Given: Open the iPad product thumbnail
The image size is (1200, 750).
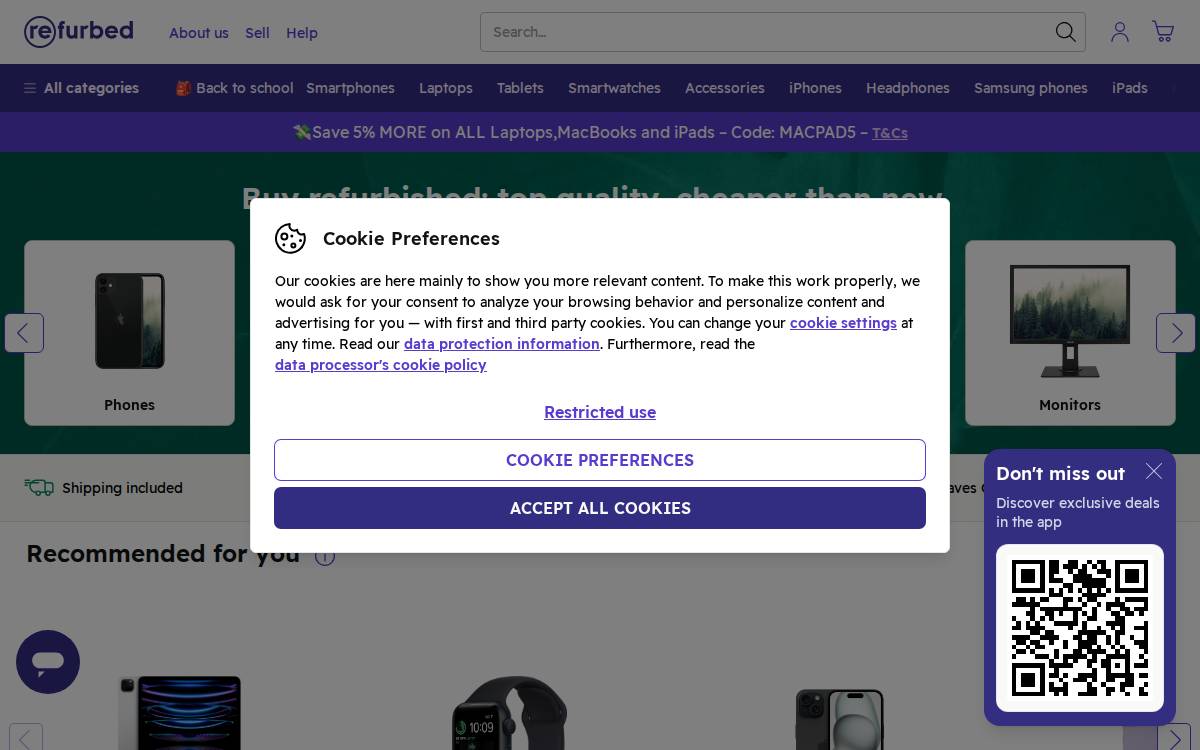Looking at the screenshot, I should pos(180,713).
